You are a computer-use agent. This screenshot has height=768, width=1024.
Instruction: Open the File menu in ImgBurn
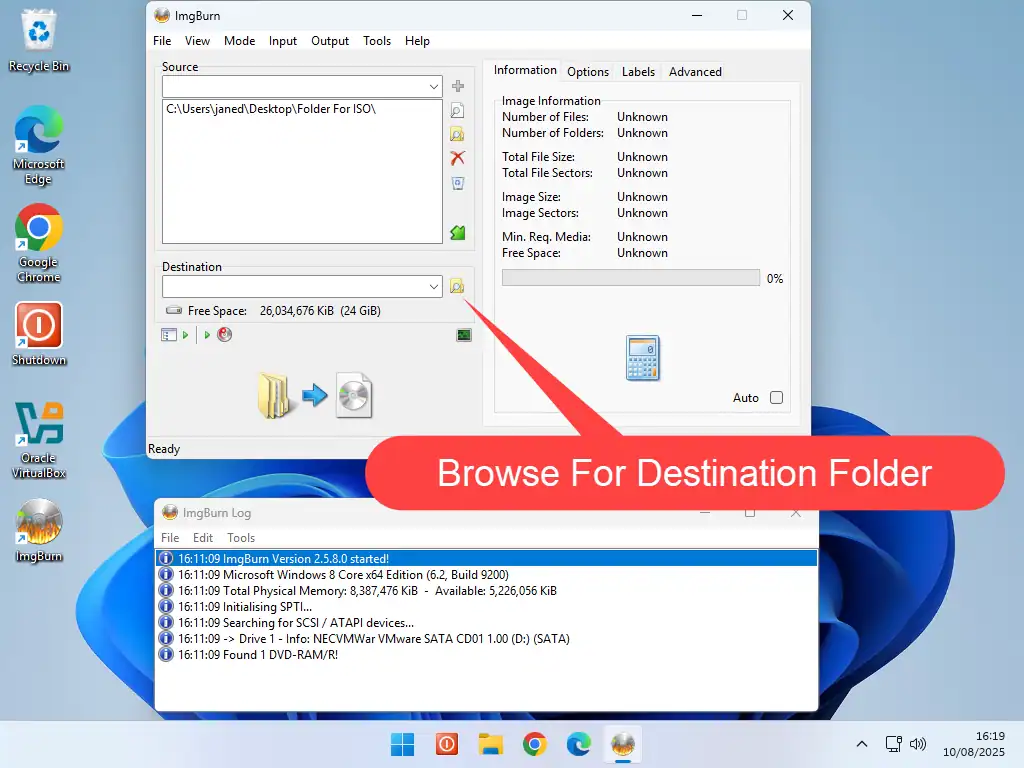(162, 40)
